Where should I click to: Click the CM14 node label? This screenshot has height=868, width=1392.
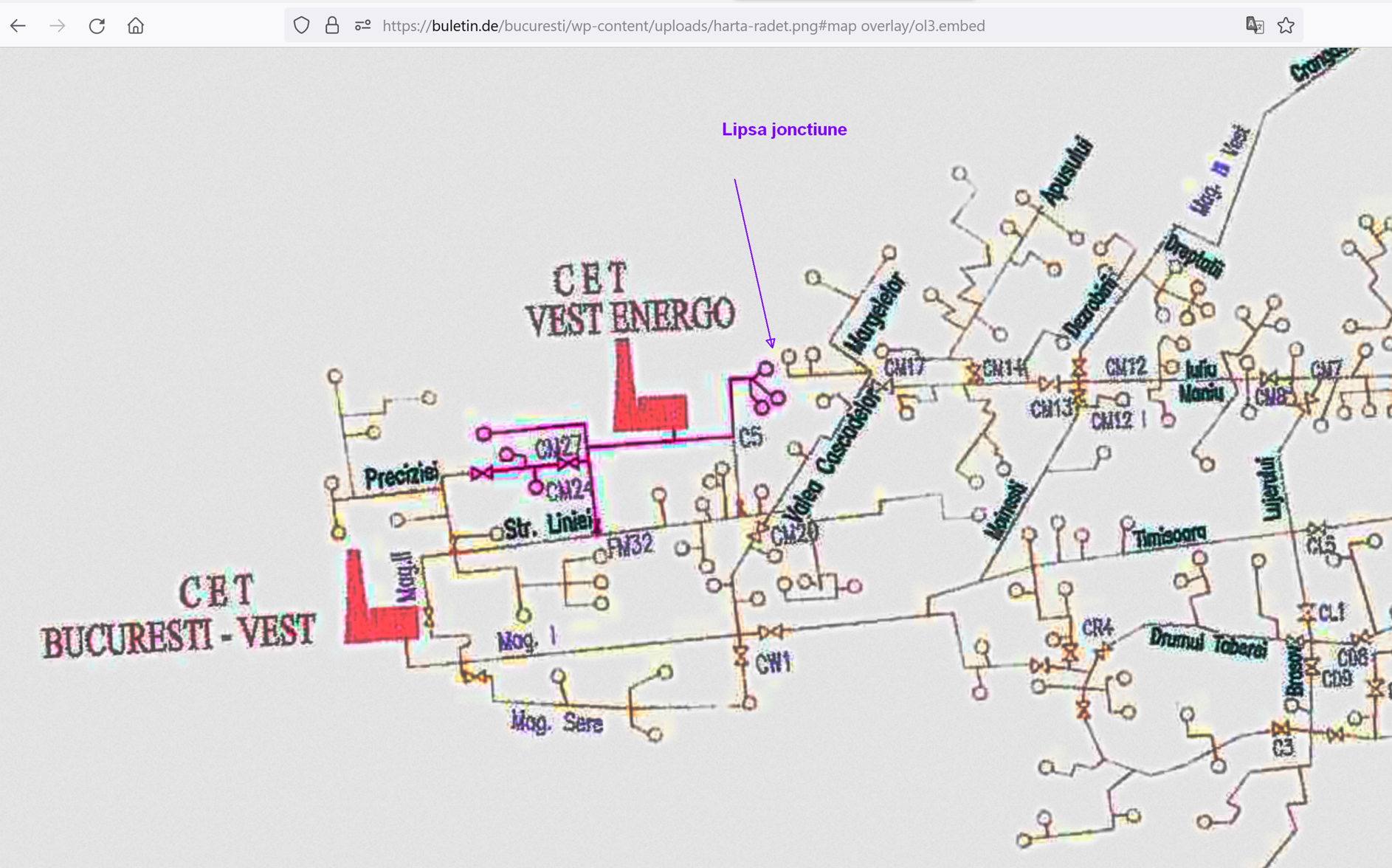pyautogui.click(x=1005, y=368)
